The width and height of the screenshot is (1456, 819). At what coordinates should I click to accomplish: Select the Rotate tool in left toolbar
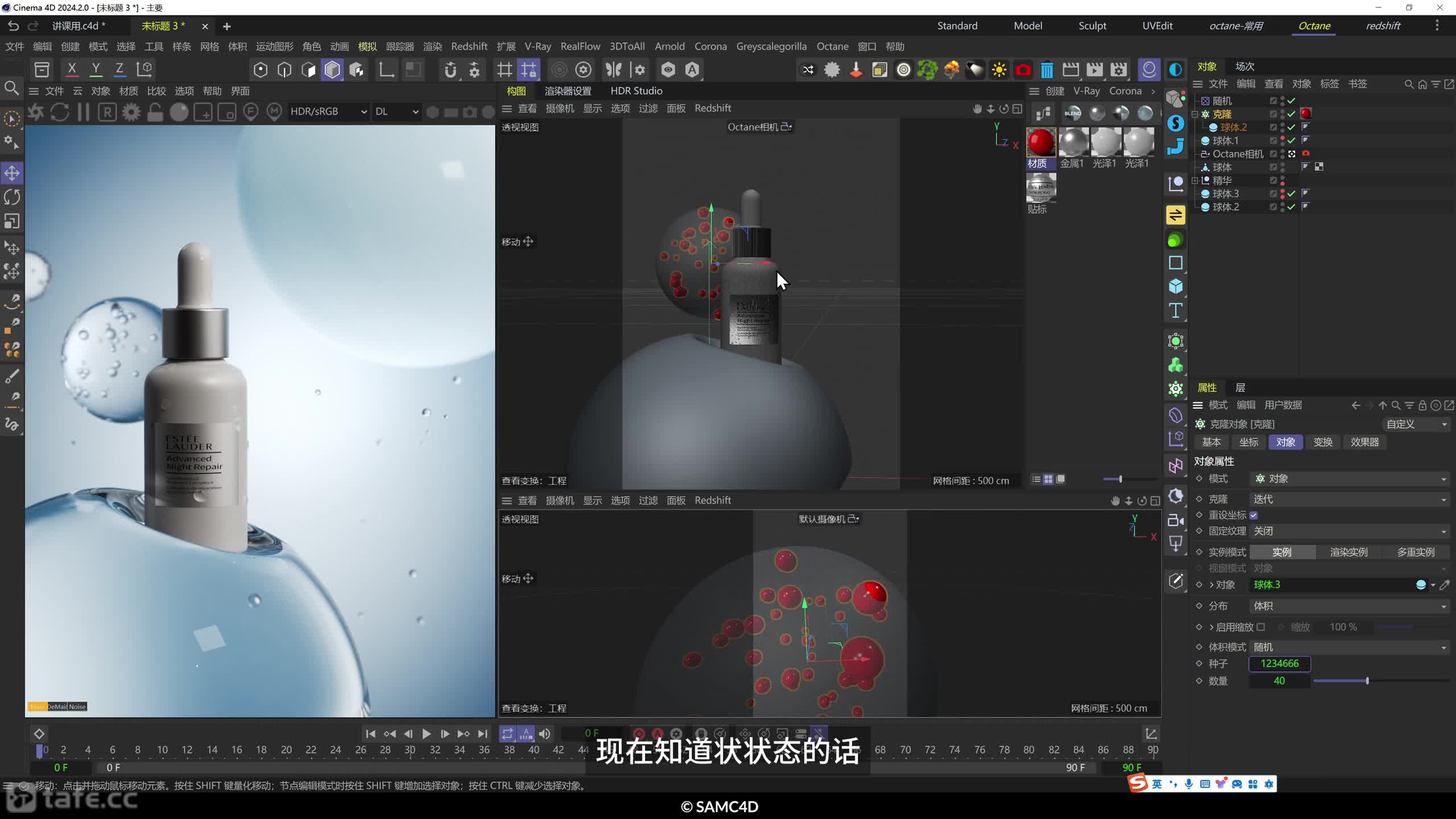click(12, 197)
